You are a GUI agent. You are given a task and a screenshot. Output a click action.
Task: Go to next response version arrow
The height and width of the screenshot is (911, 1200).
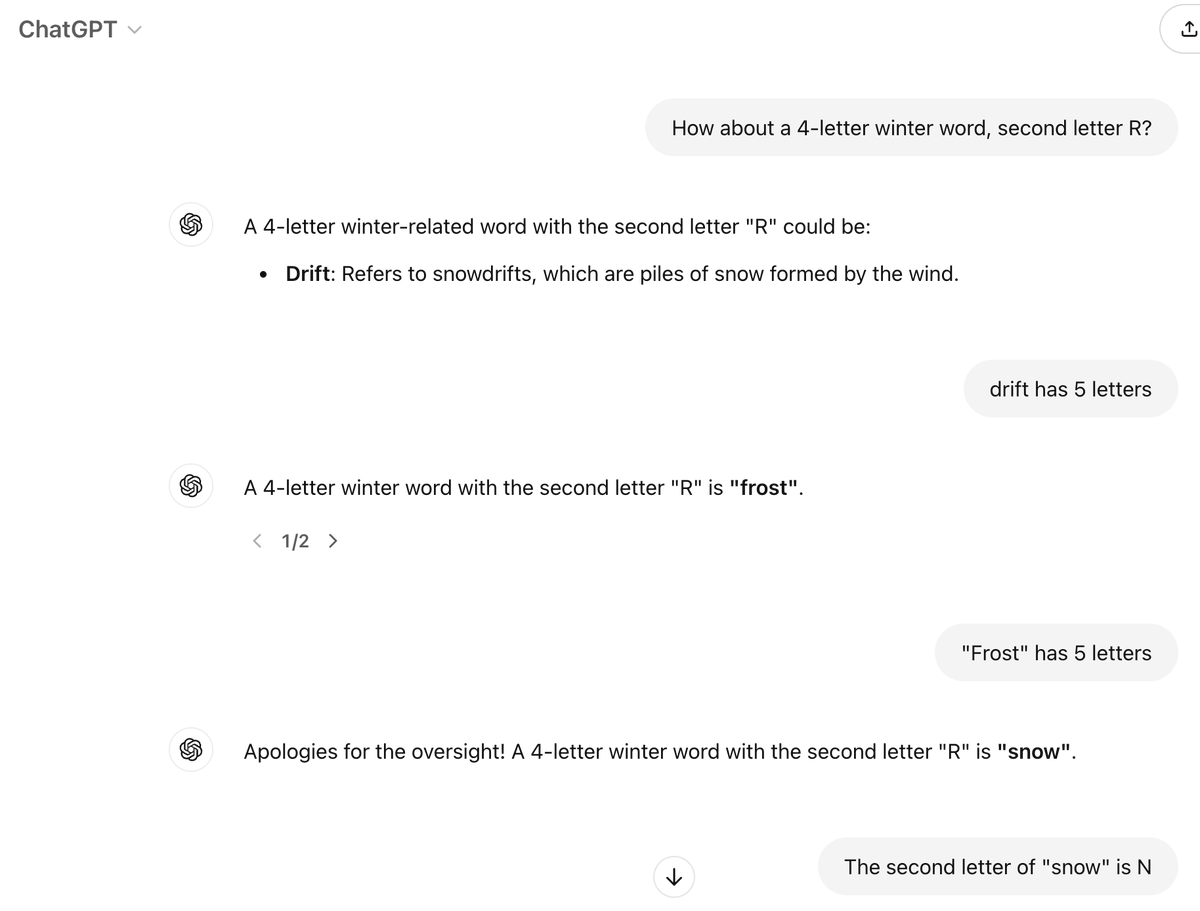click(332, 541)
